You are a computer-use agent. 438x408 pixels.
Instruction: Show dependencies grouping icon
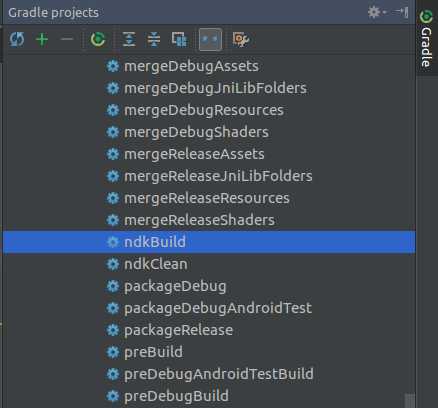(179, 39)
